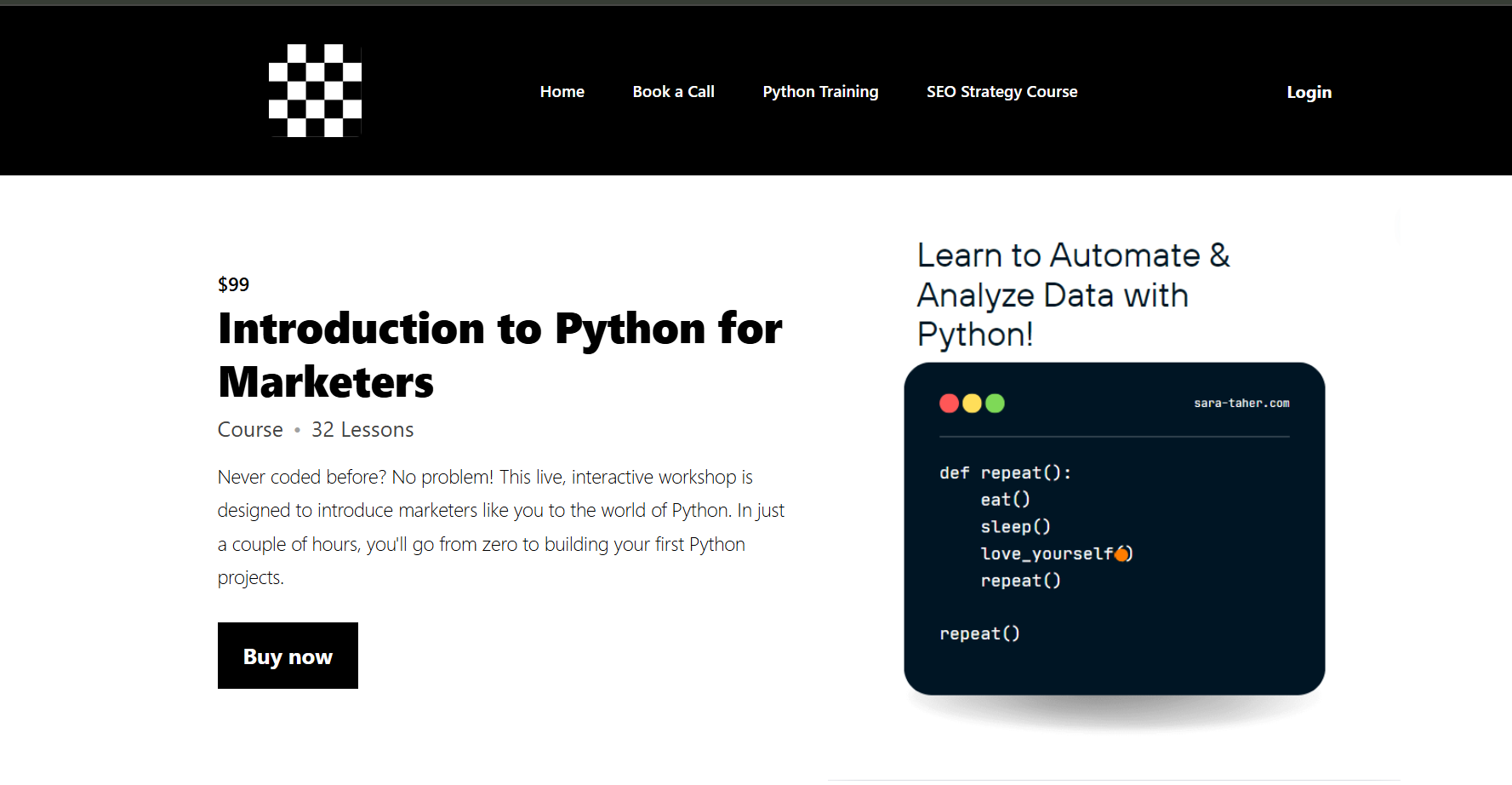Viewport: 1512px width, 785px height.
Task: Click the checkerboard site logo
Action: (315, 90)
